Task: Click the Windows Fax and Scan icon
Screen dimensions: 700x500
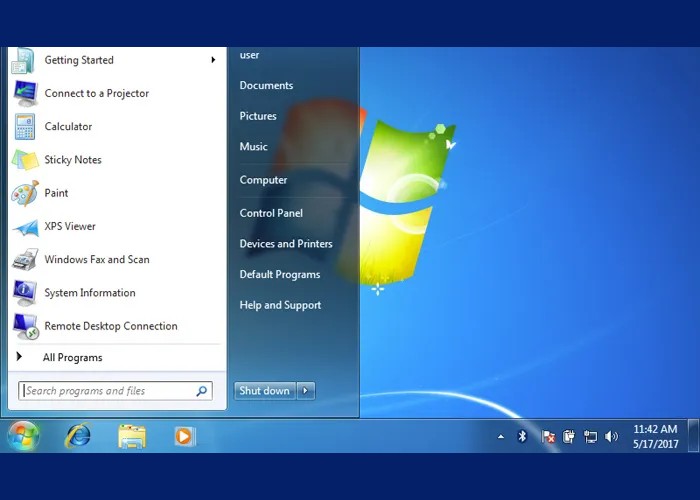Action: (25, 260)
